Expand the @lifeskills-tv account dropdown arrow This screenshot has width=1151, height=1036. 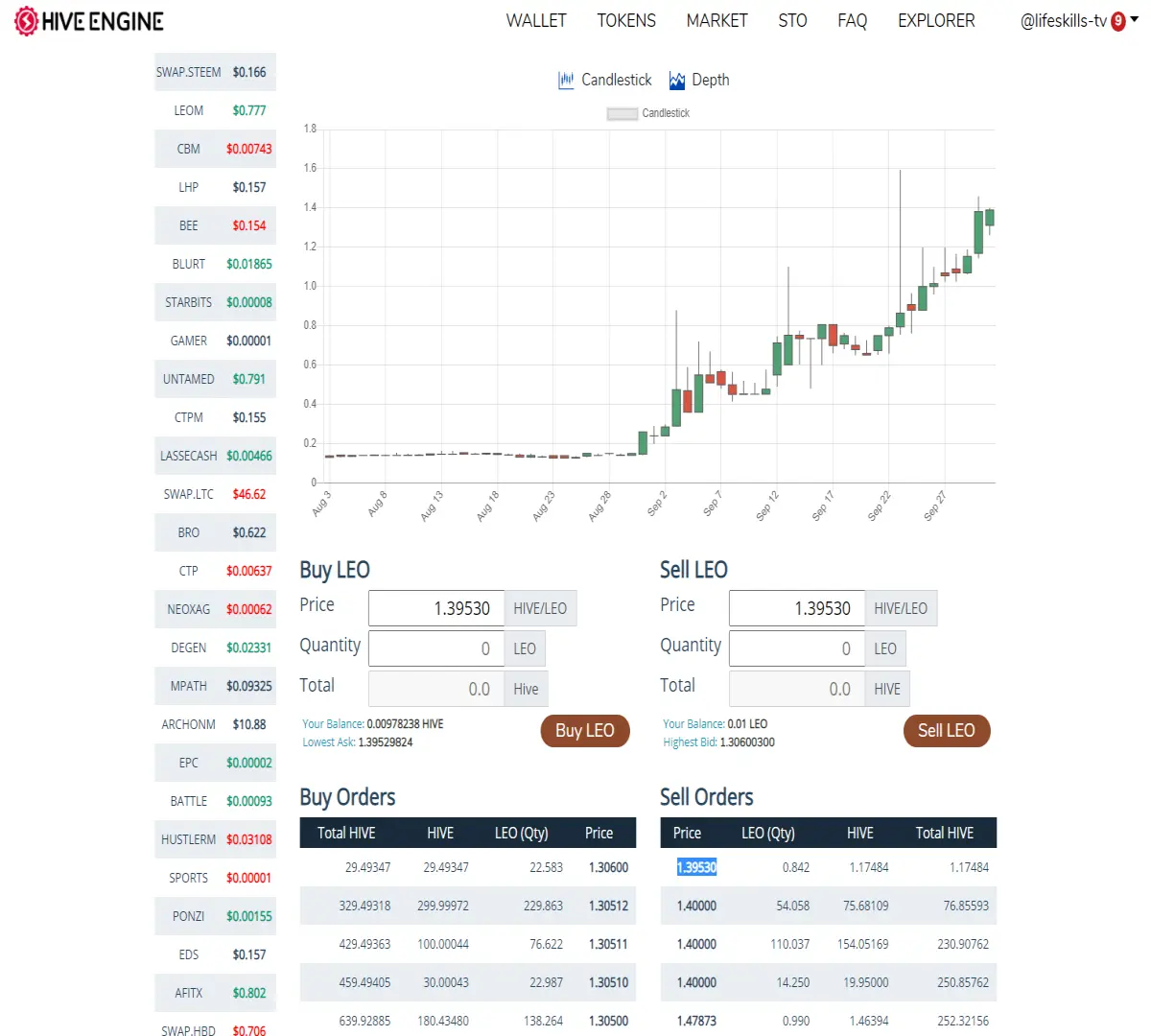click(x=1135, y=19)
